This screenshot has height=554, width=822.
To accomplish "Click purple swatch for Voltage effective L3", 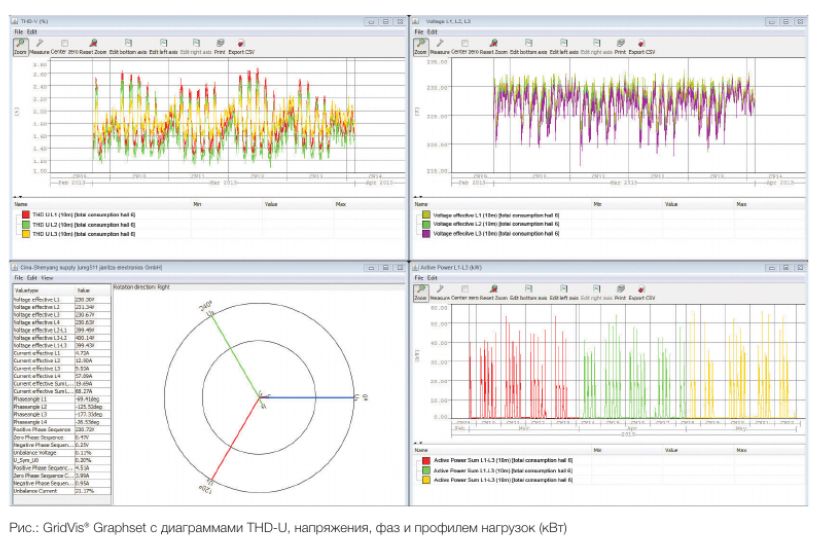I will pos(425,233).
